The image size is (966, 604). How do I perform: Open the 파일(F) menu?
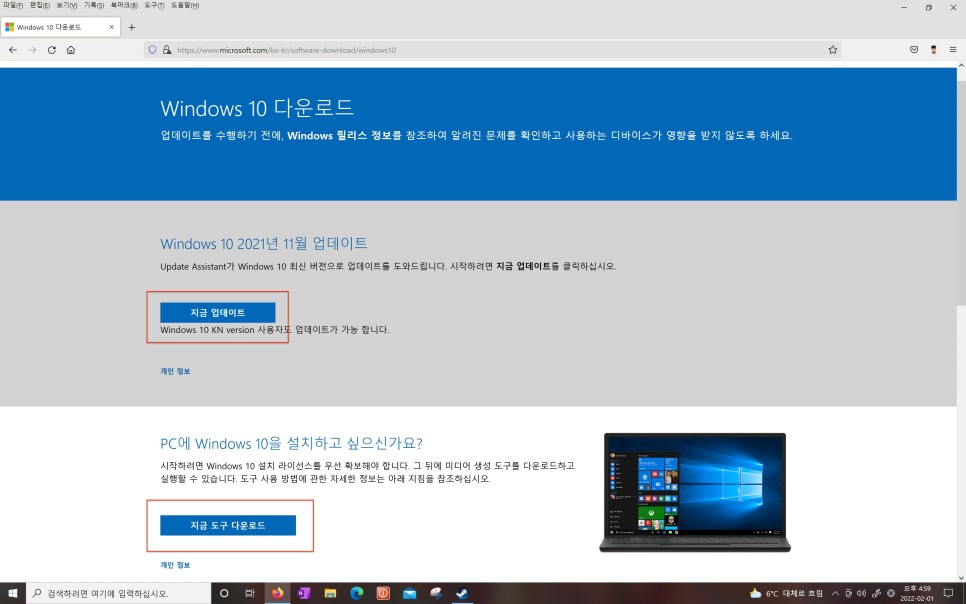point(12,5)
